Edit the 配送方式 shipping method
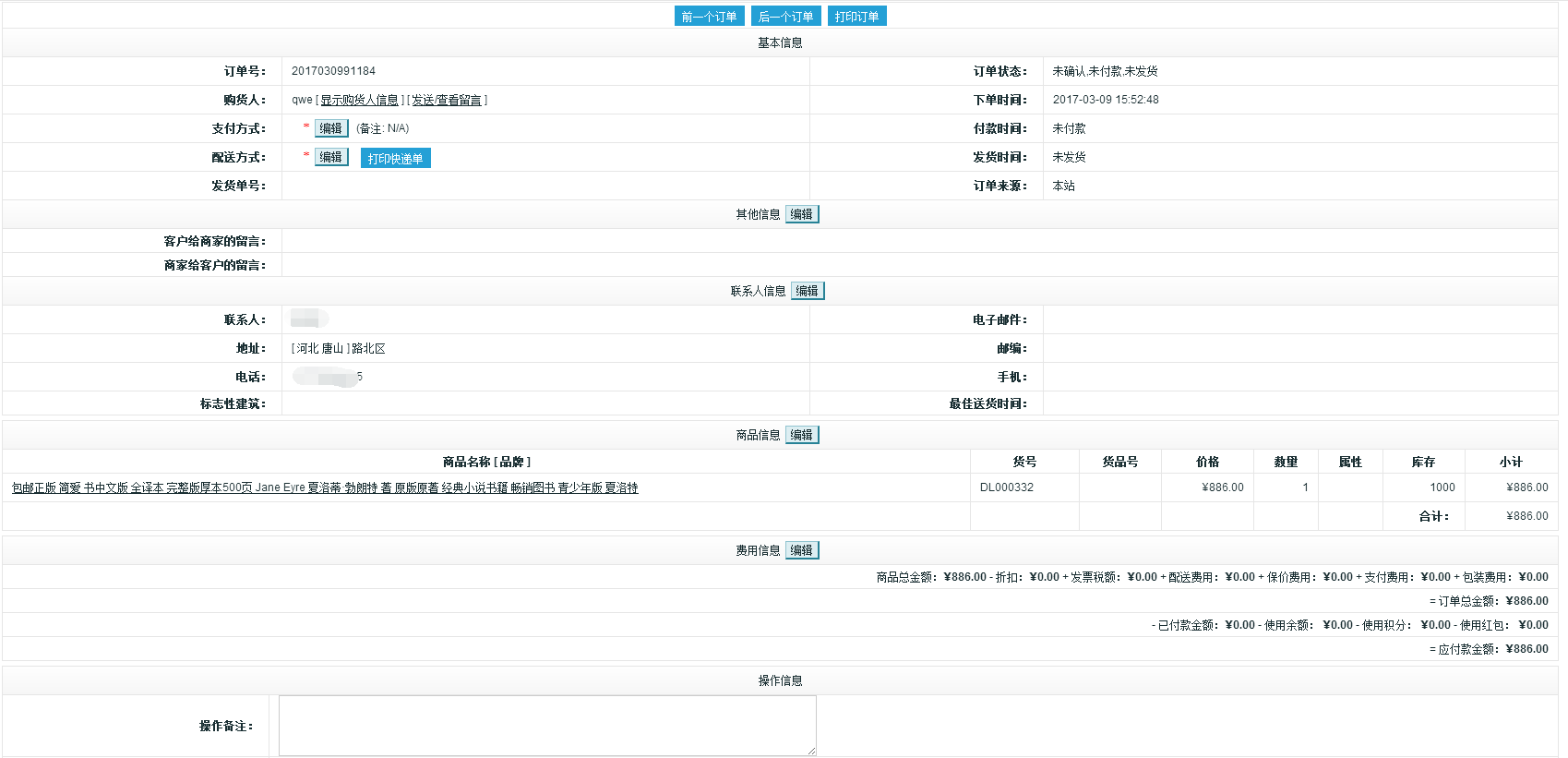Screen dimensions: 1568x758 coord(330,157)
